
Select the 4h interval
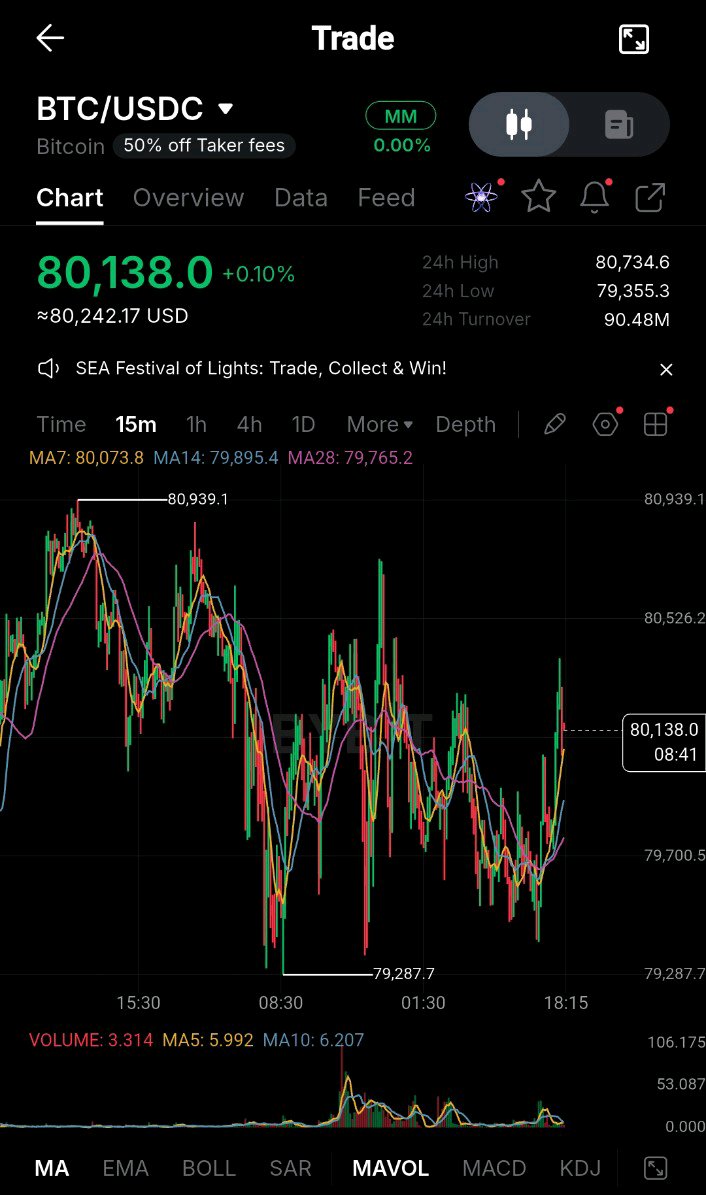click(x=249, y=424)
